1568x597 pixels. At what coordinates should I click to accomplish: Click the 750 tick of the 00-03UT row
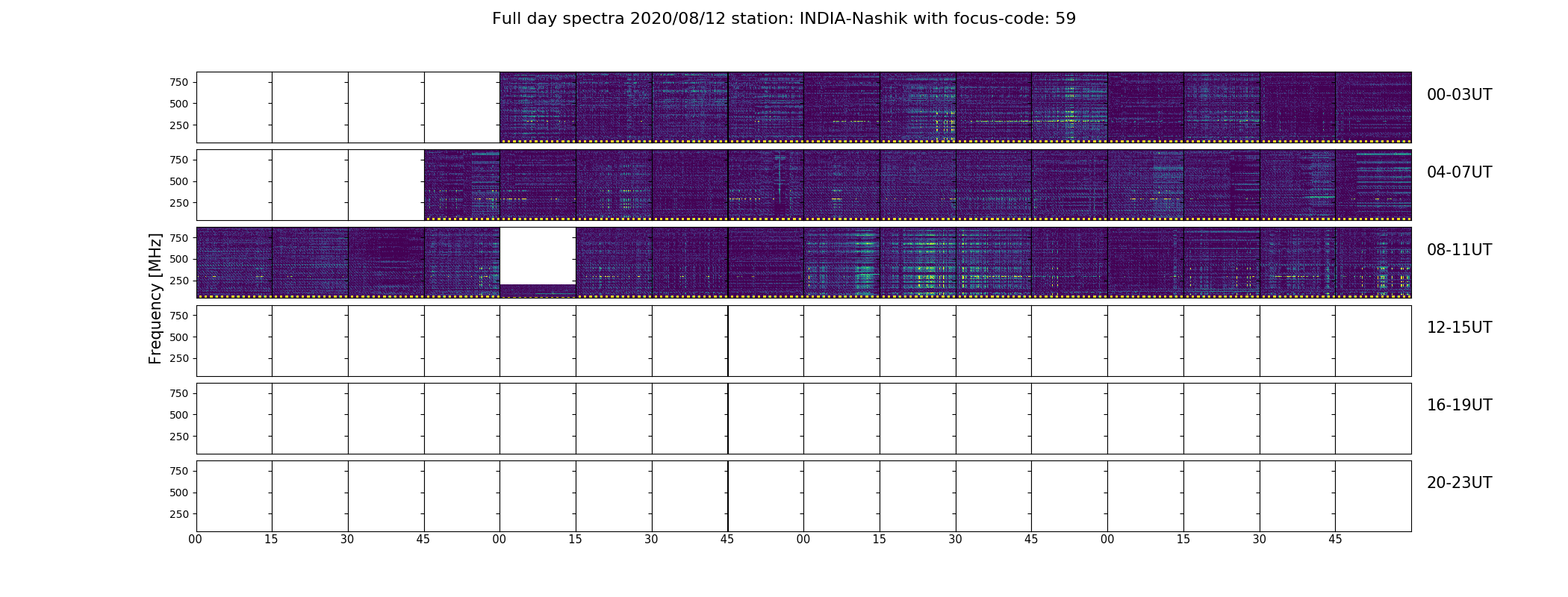pyautogui.click(x=179, y=82)
